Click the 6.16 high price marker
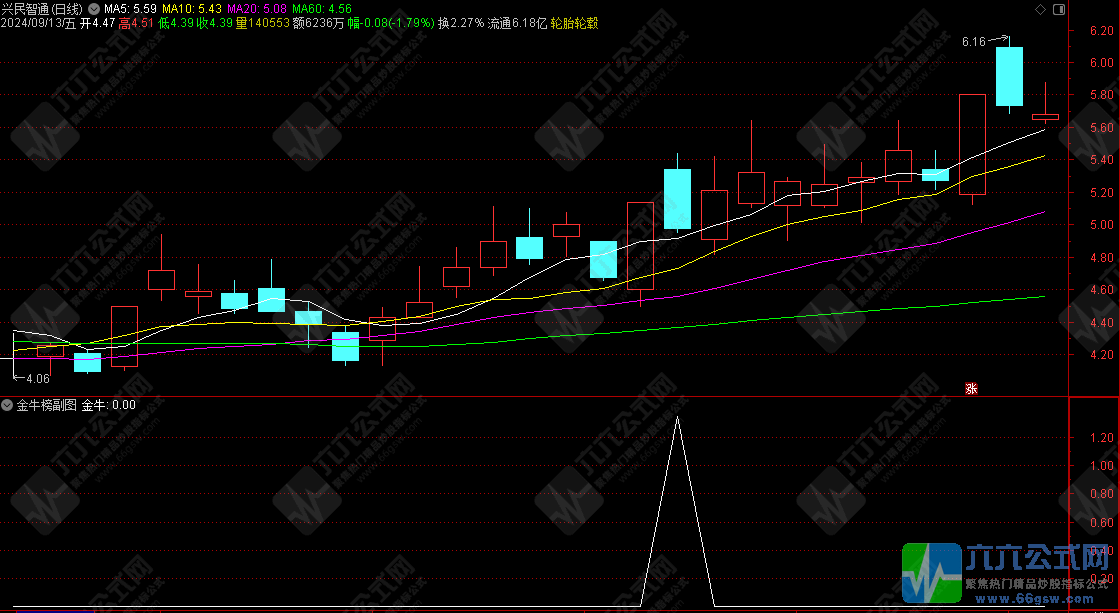The image size is (1120, 613). coord(973,42)
